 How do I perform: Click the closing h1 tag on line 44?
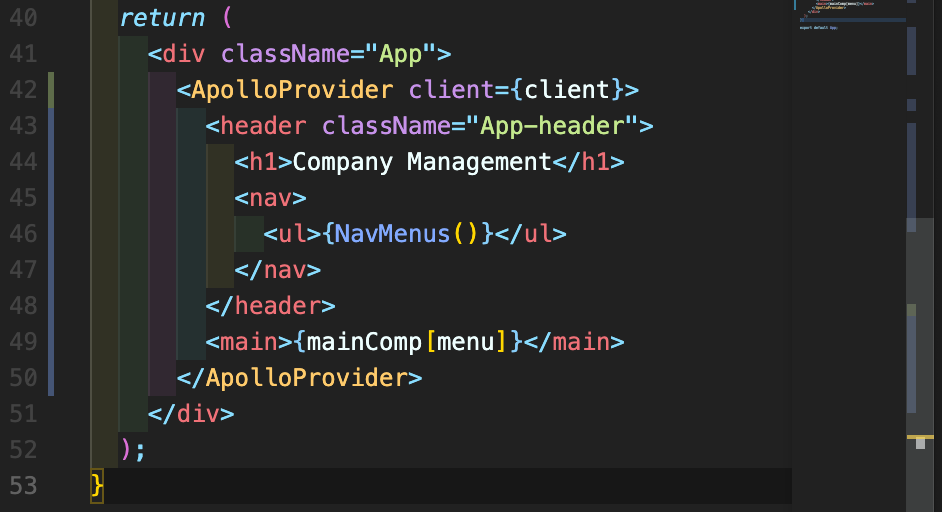click(x=589, y=162)
